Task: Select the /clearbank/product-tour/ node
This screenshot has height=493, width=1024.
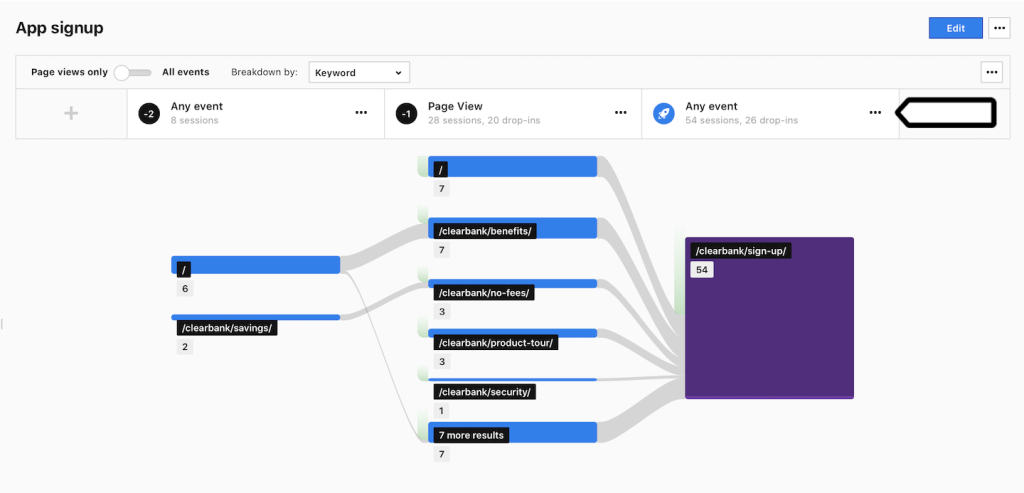Action: pos(496,343)
